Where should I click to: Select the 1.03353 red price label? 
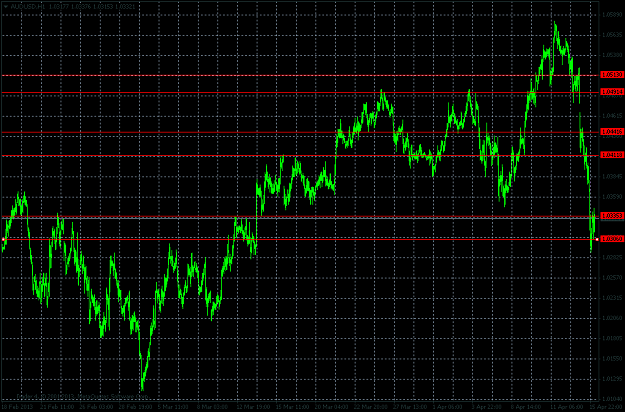[612, 216]
